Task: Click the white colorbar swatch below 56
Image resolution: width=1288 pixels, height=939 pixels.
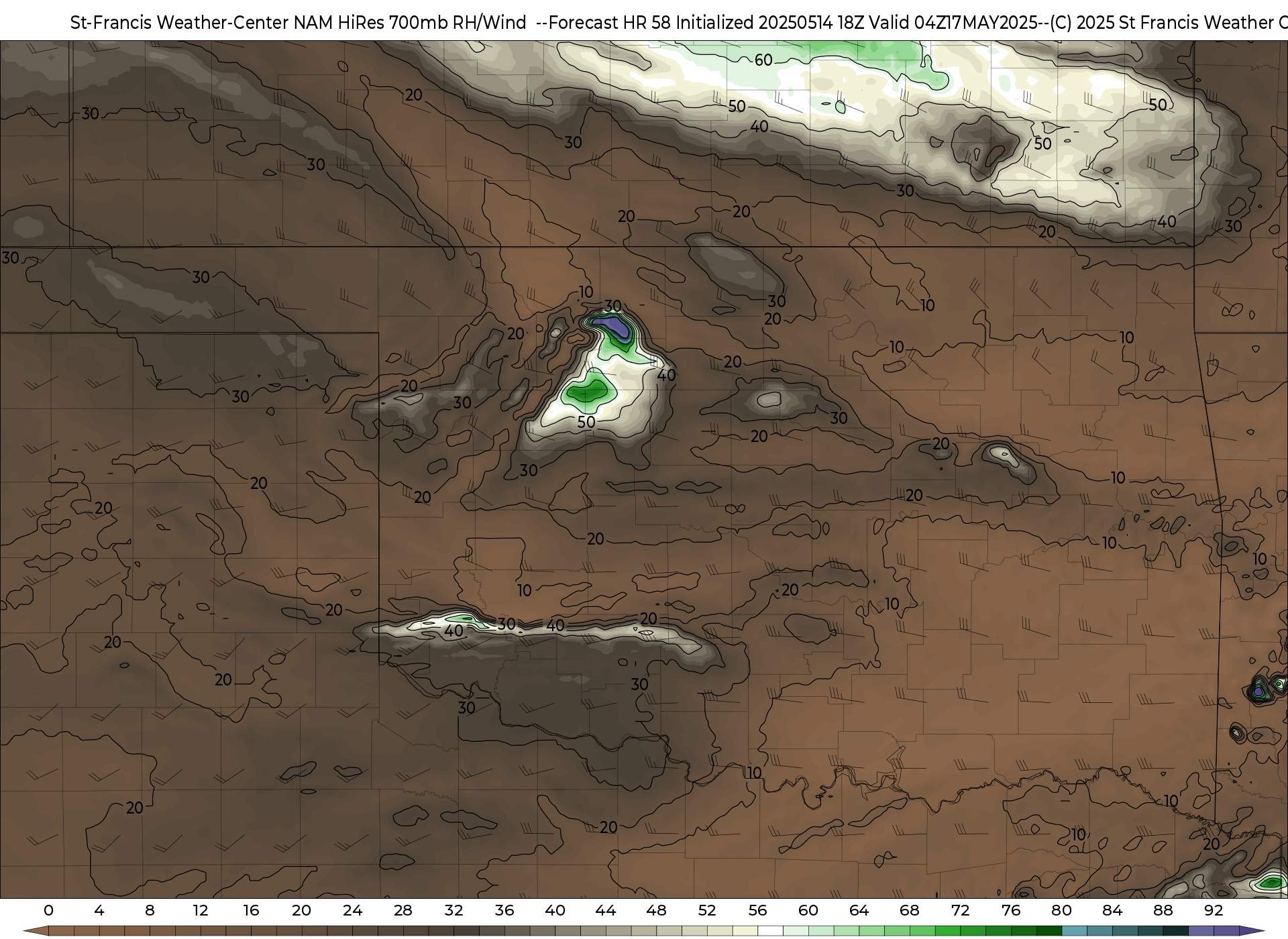Action: [770, 931]
